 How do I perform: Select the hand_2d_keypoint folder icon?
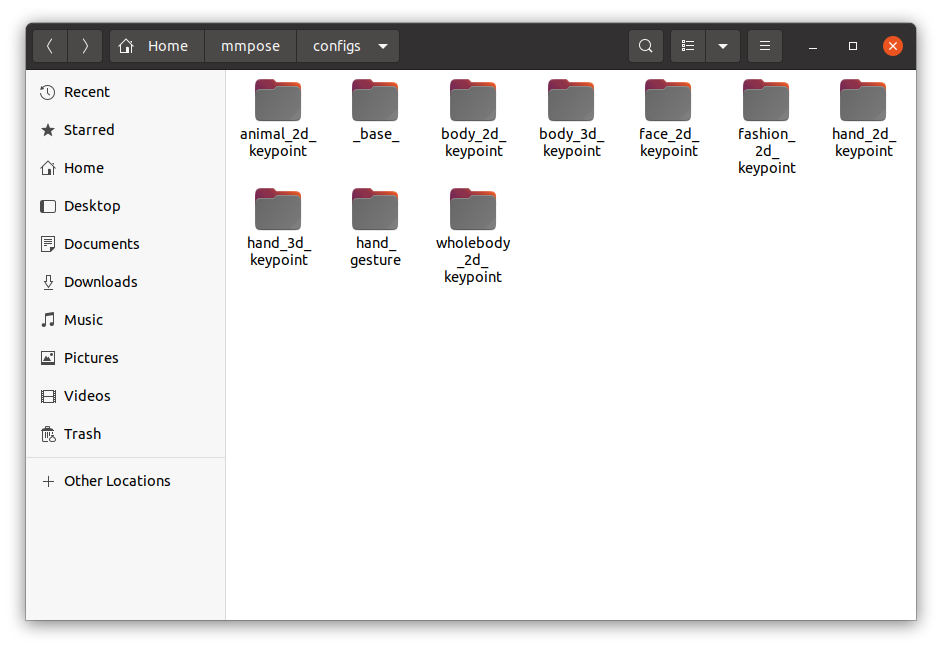863,100
